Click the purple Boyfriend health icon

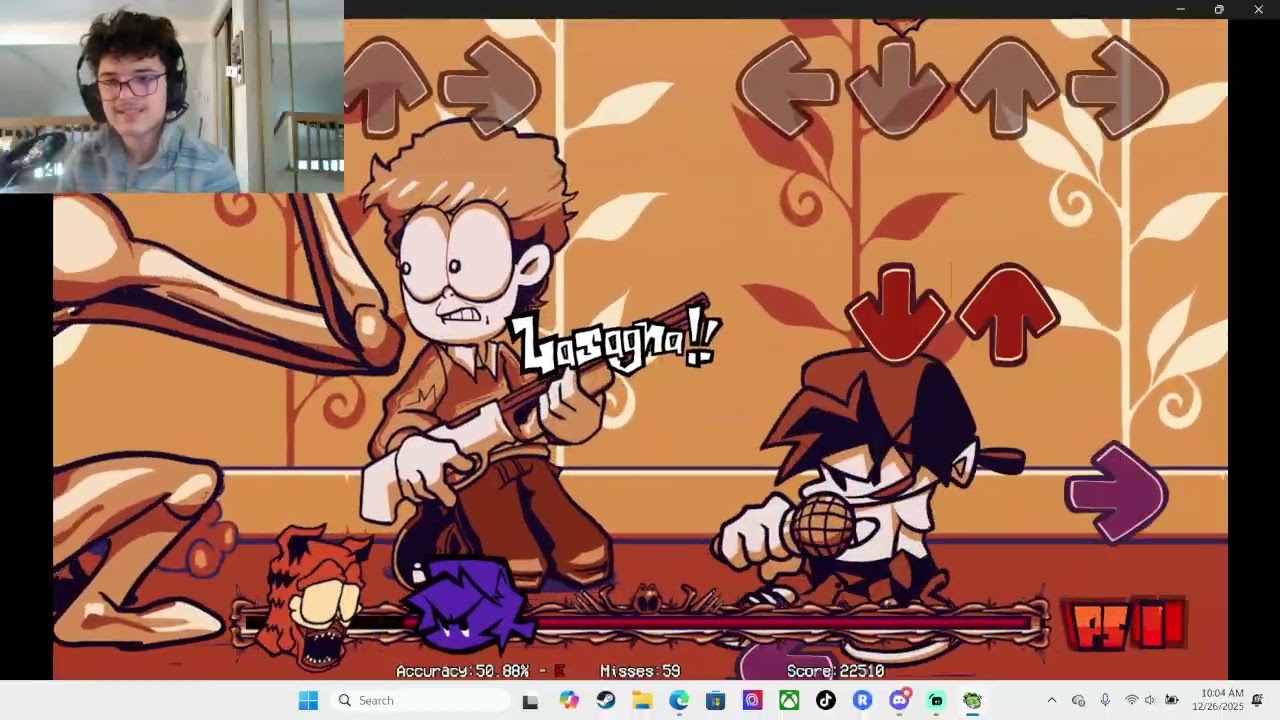470,606
